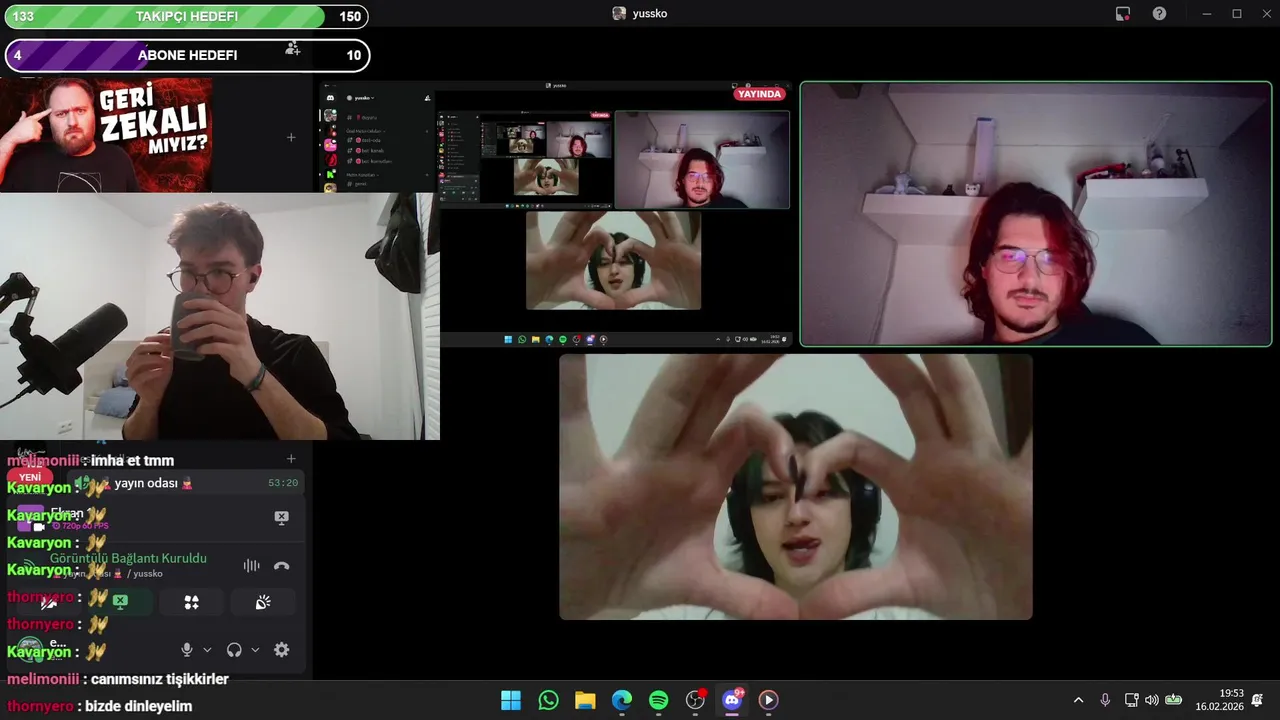Screen dimensions: 1280x720
Task: Switch to Discord taskbar icon with 9+ badge
Action: (732, 700)
